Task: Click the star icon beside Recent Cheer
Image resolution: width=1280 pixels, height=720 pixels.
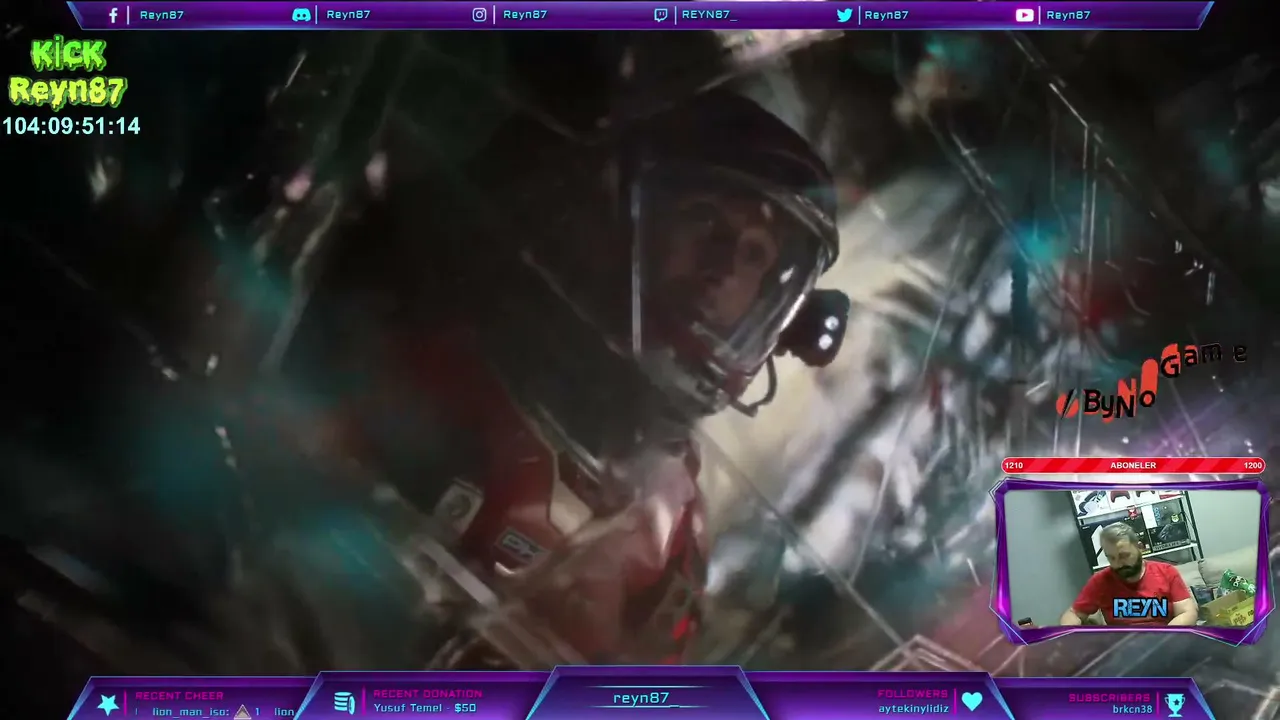Action: pyautogui.click(x=108, y=703)
